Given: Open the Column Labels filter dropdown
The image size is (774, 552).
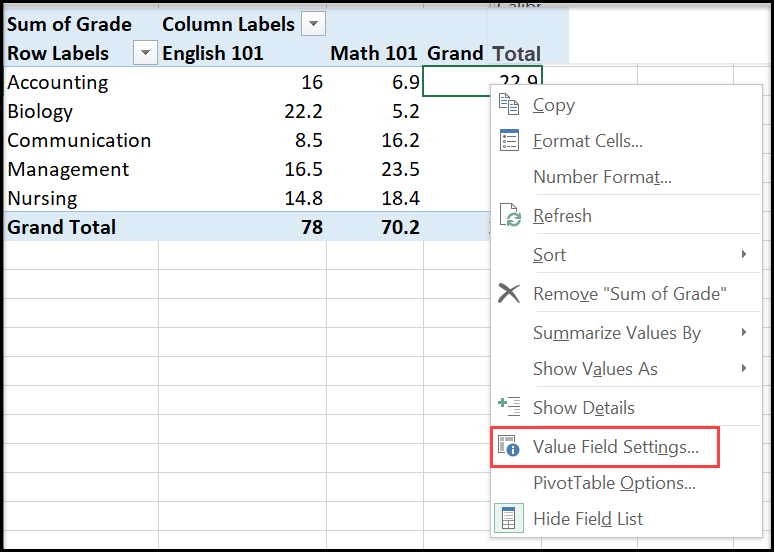Looking at the screenshot, I should tap(313, 24).
